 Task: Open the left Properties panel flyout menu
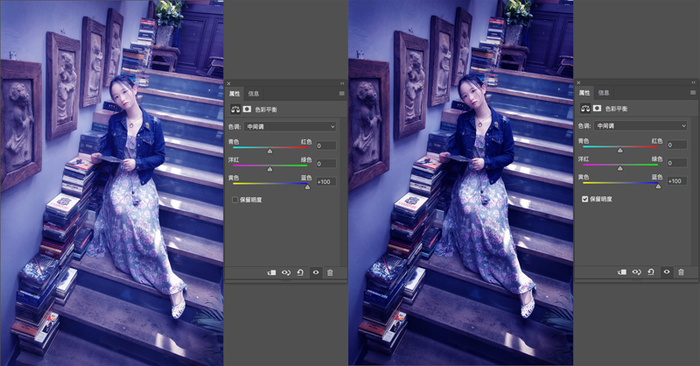tap(342, 93)
